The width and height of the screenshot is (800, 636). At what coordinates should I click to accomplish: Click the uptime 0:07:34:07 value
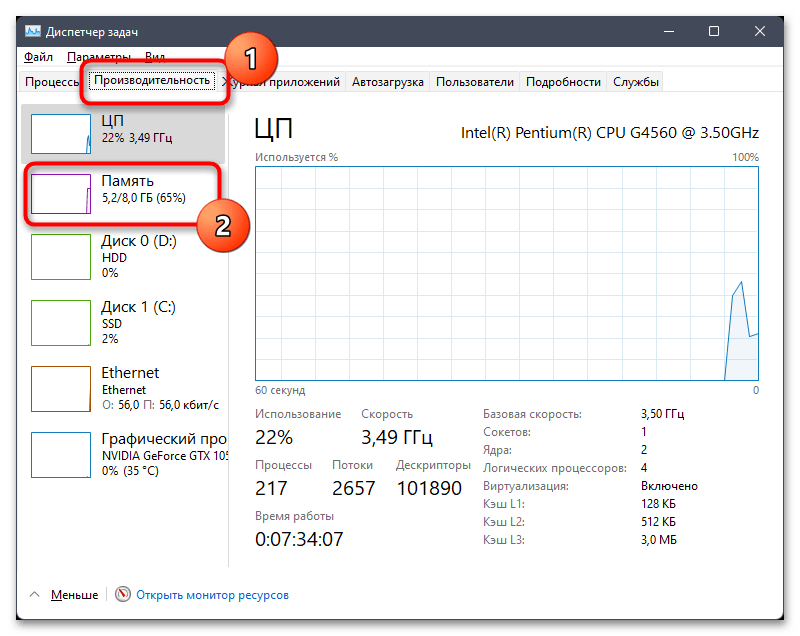click(299, 539)
